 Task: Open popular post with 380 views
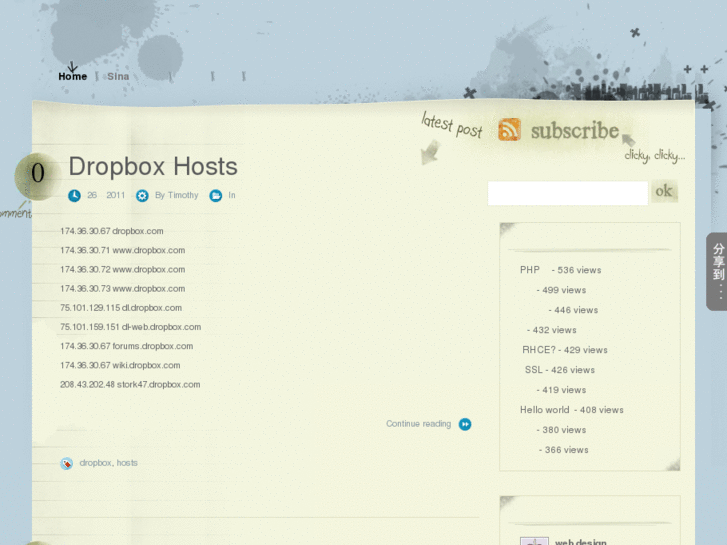(x=561, y=430)
